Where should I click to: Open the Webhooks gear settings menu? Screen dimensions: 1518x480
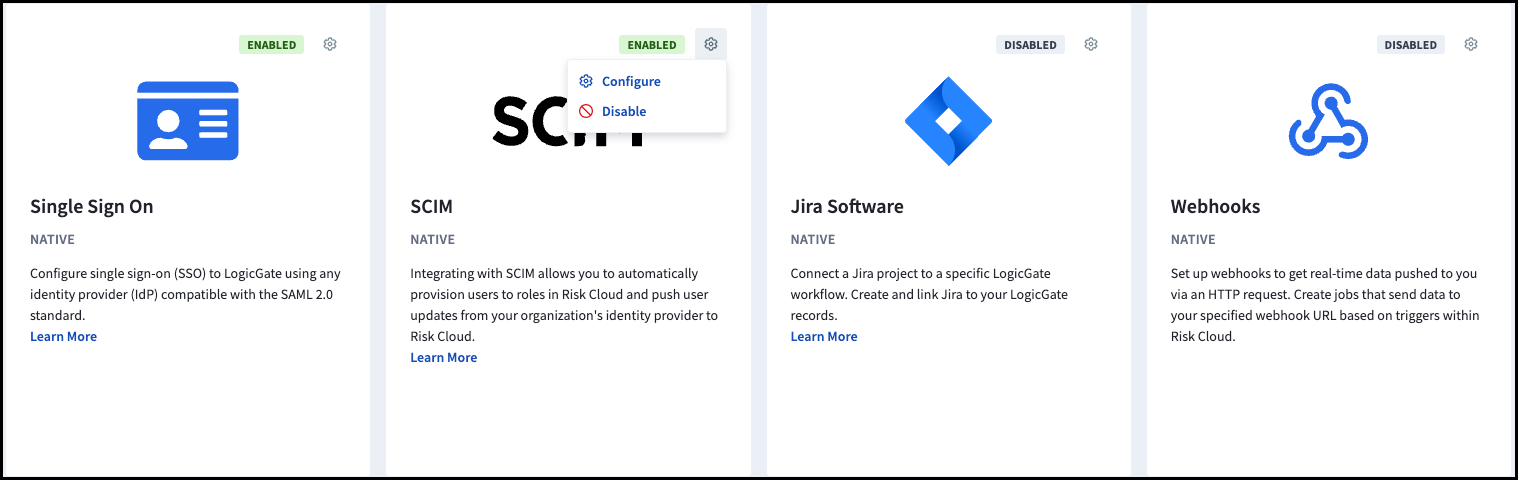pos(1471,44)
